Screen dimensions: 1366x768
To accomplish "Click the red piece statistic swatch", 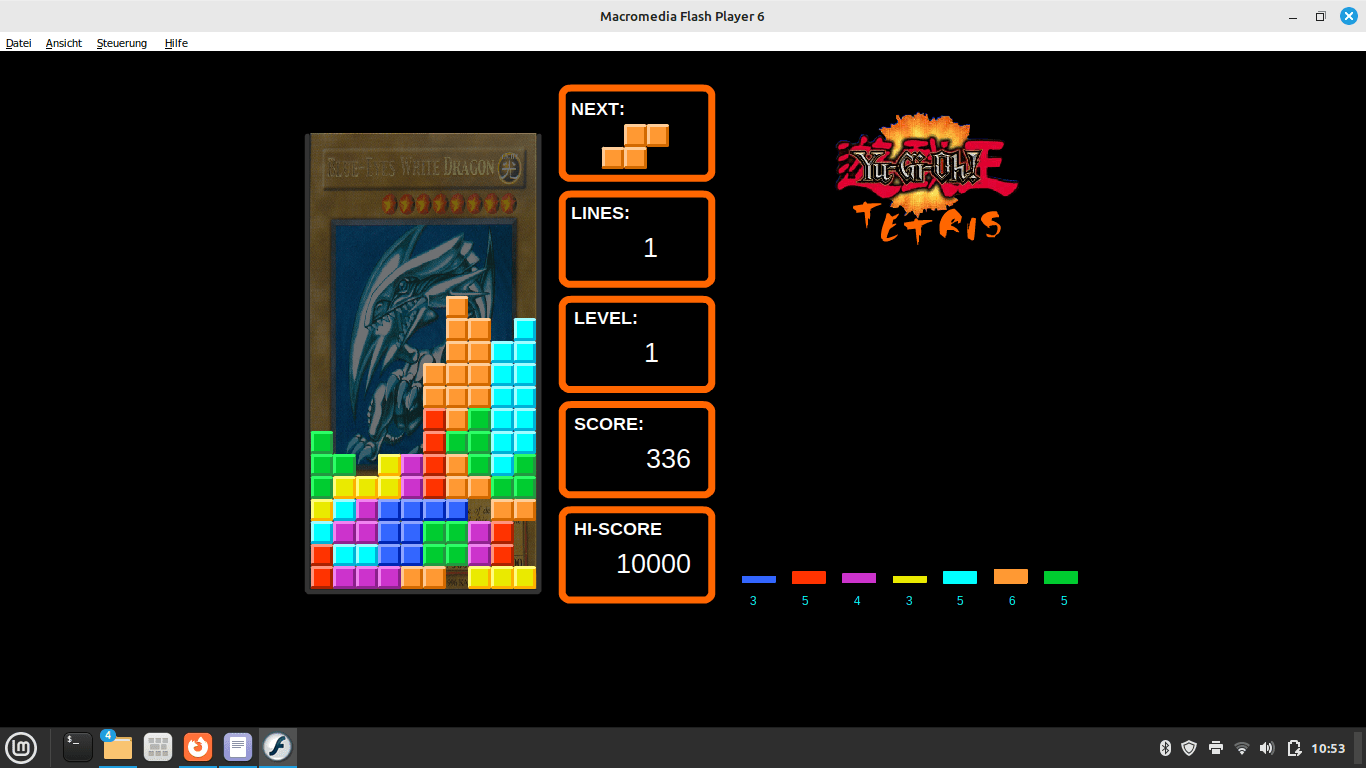I will point(809,577).
